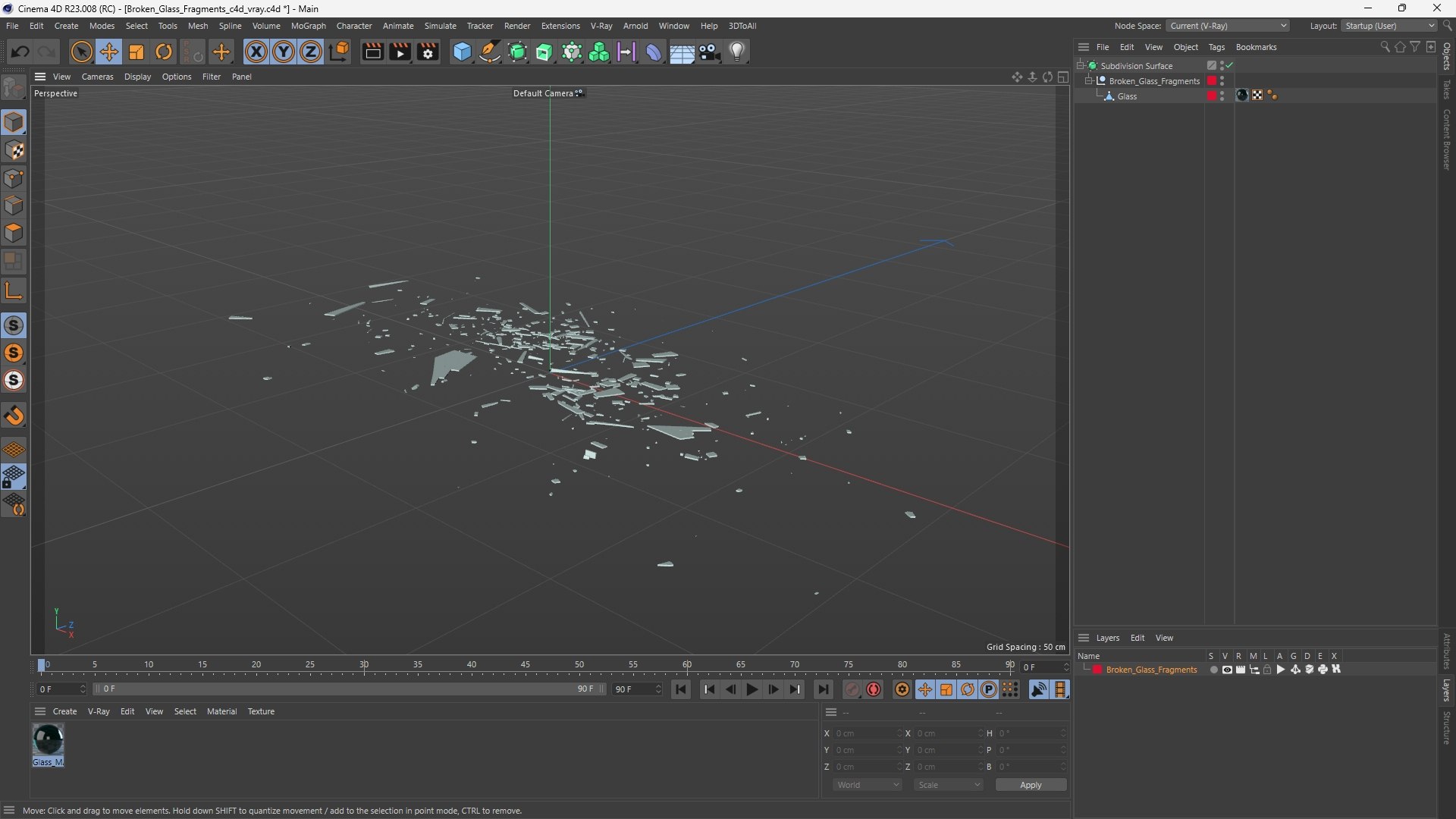Click the Undo arrow icon
The height and width of the screenshot is (819, 1456).
coord(20,52)
